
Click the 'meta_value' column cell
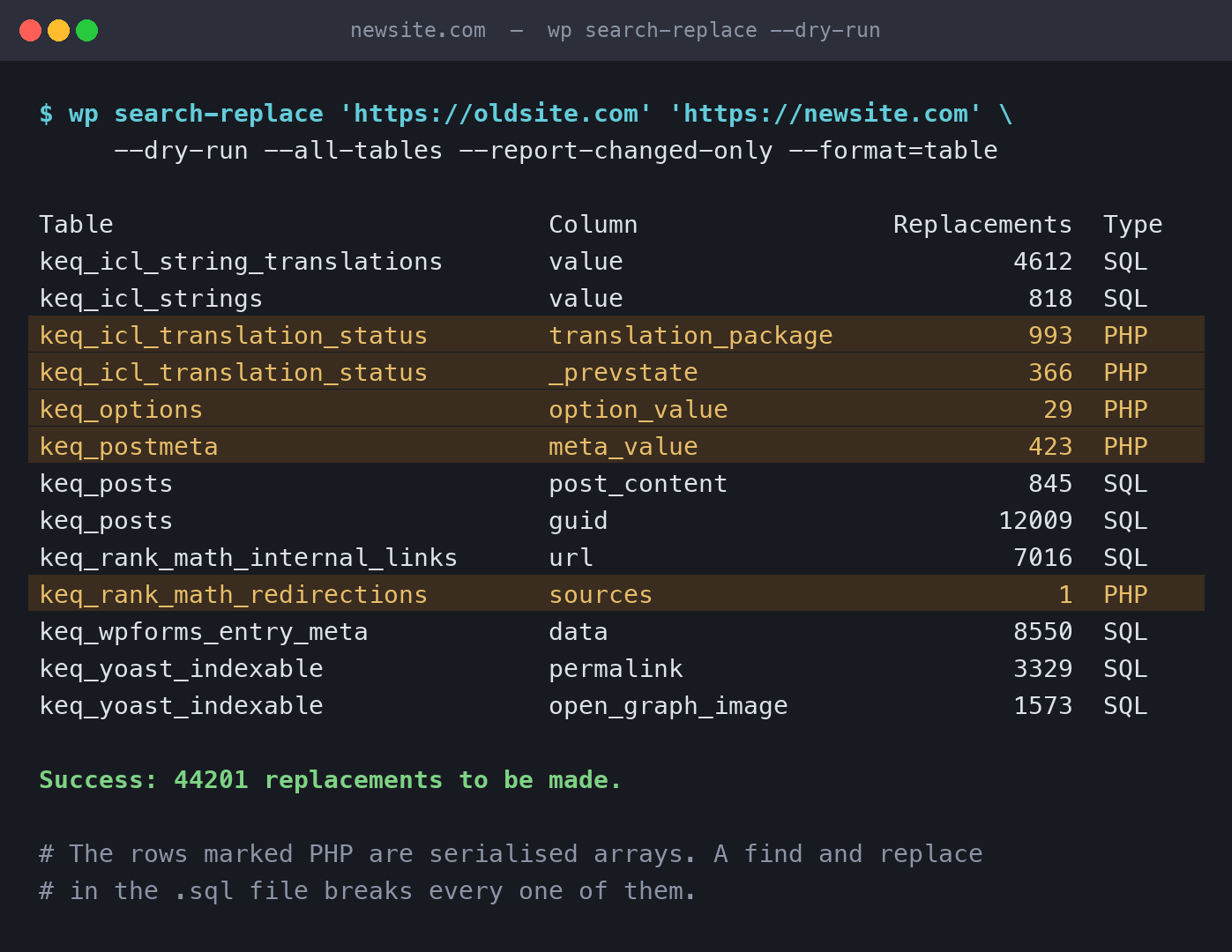tap(623, 447)
